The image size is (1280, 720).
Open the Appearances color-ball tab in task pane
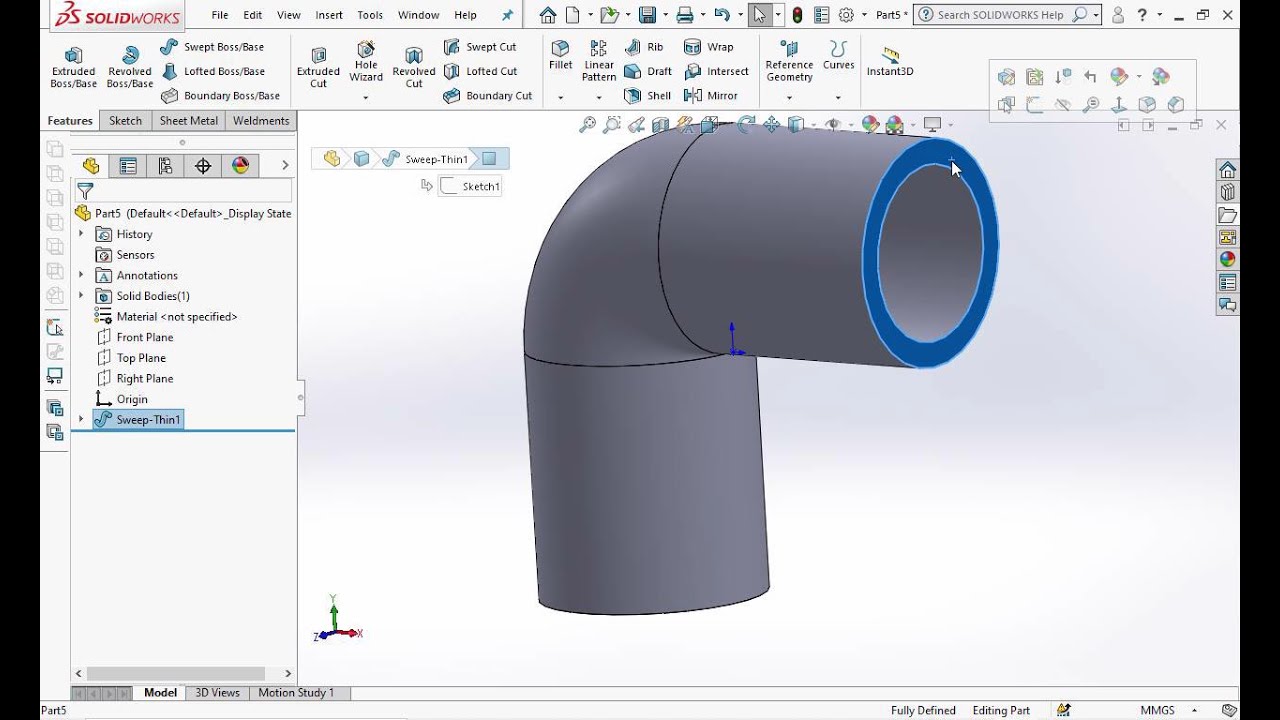(x=1228, y=260)
